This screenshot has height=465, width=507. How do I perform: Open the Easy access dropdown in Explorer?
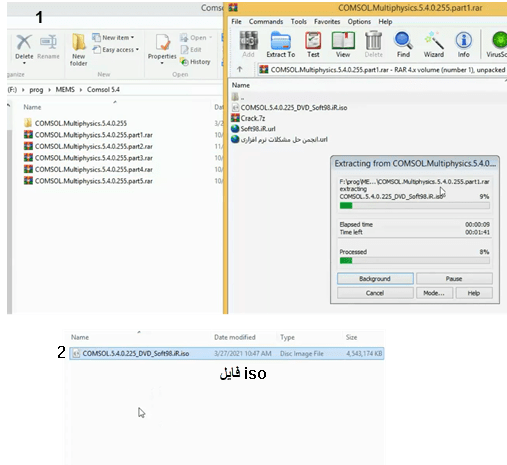pos(116,50)
